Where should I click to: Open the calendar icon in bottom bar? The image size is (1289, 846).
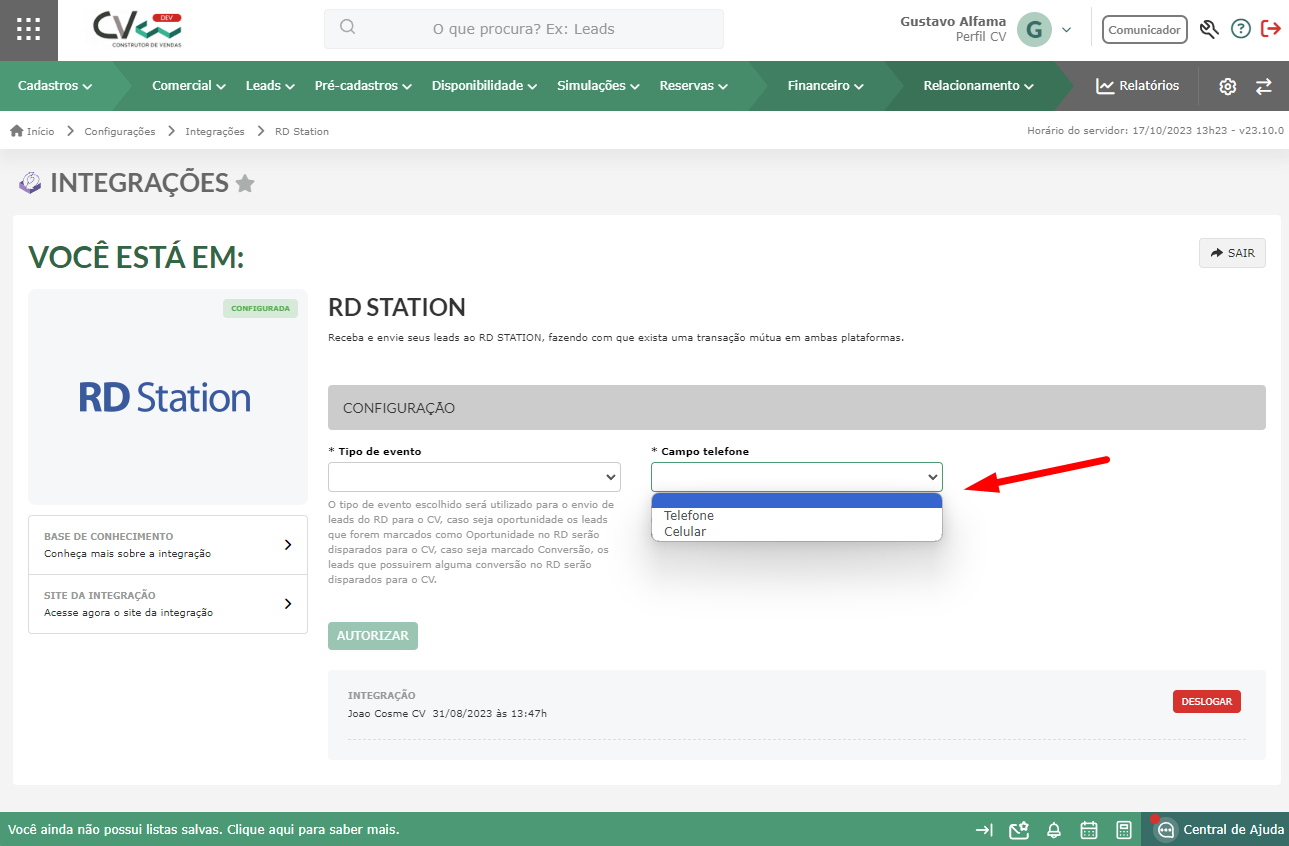(x=1089, y=830)
